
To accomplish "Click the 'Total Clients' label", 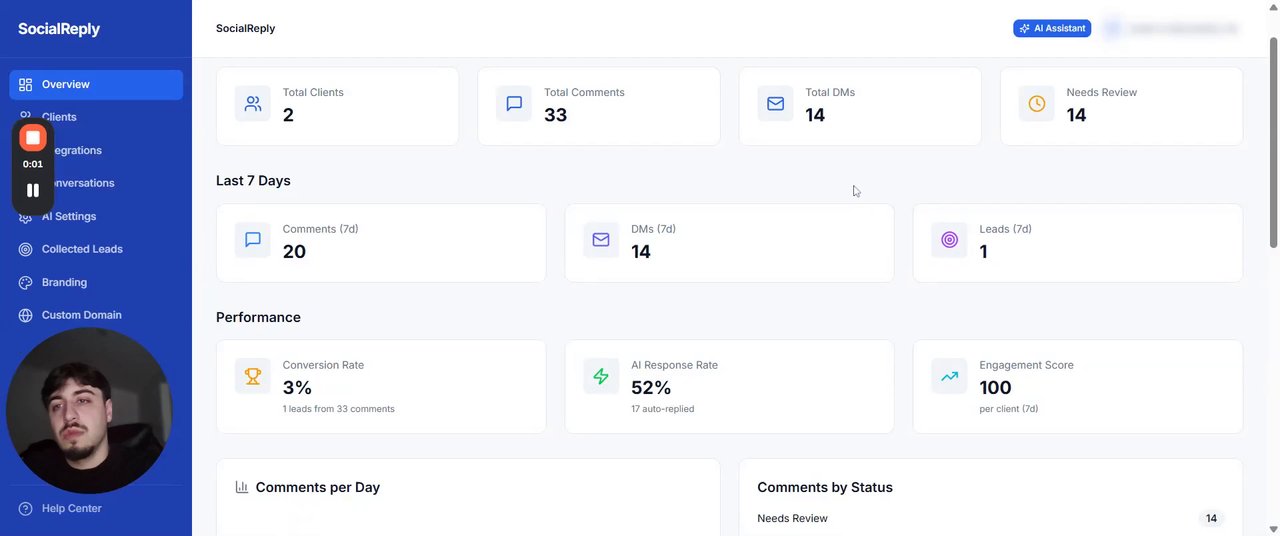I will (313, 92).
